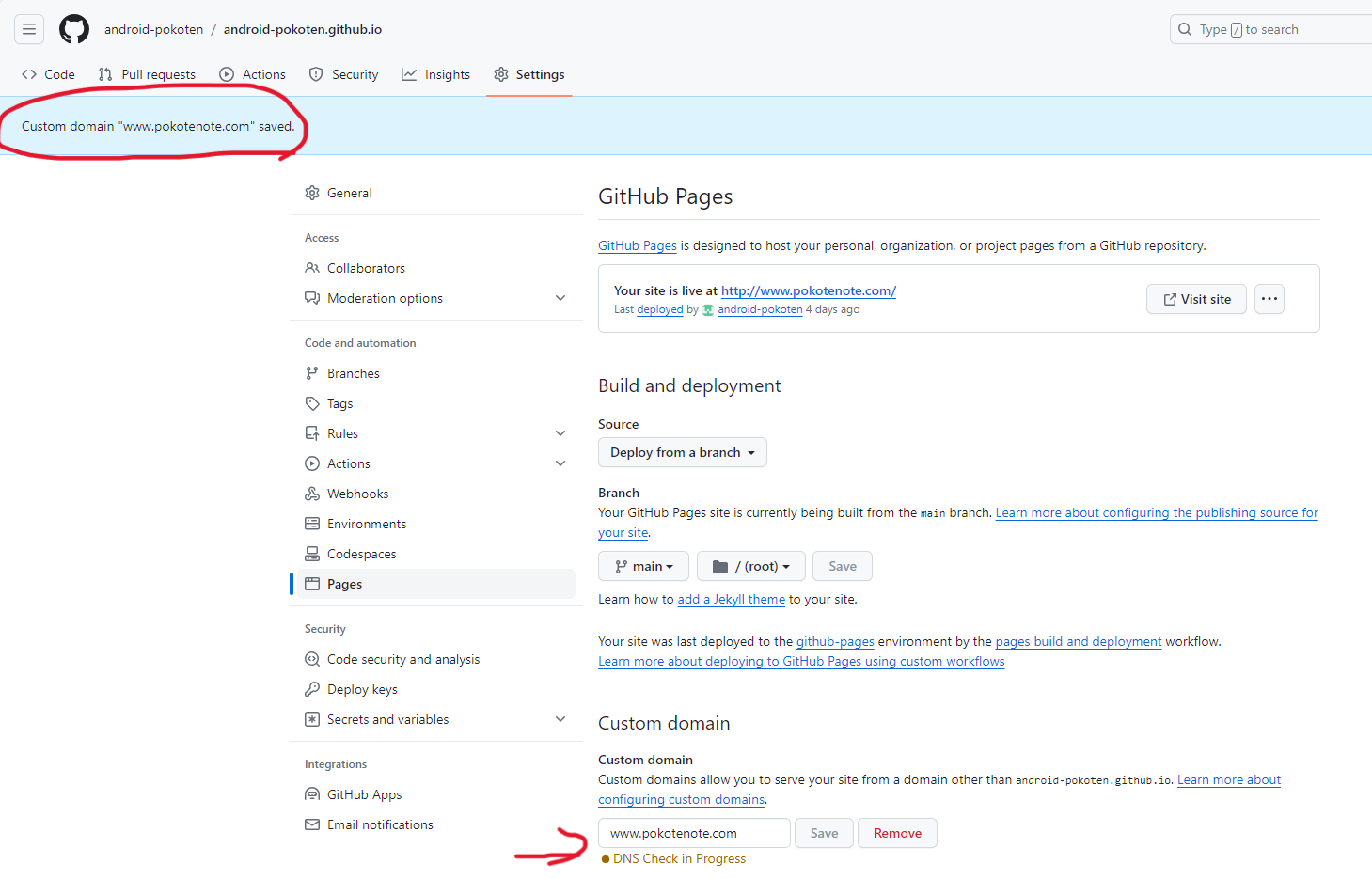The width and height of the screenshot is (1372, 879).
Task: Click Save button for custom domain
Action: [824, 833]
